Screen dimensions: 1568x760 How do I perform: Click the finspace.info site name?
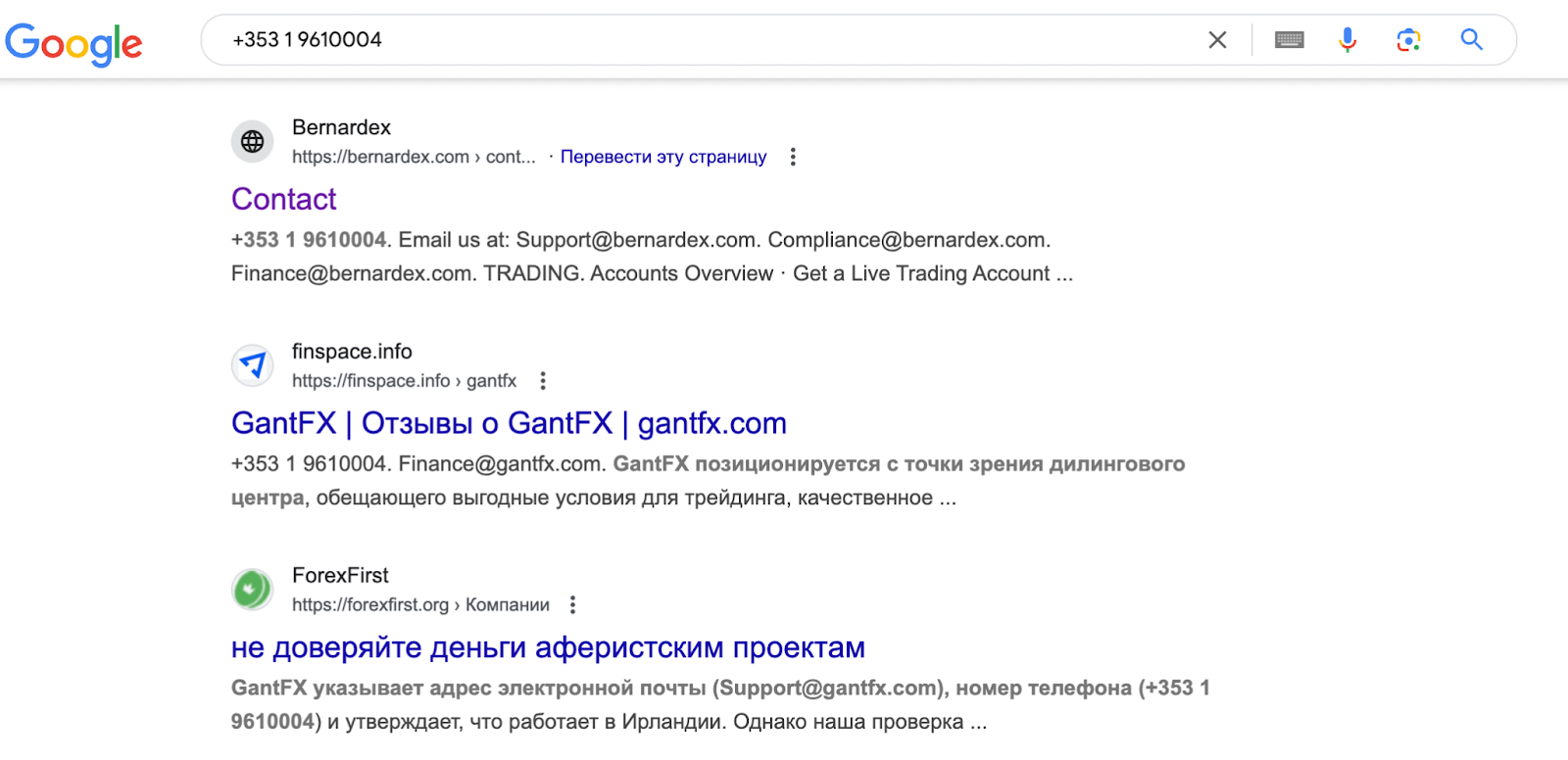(352, 352)
